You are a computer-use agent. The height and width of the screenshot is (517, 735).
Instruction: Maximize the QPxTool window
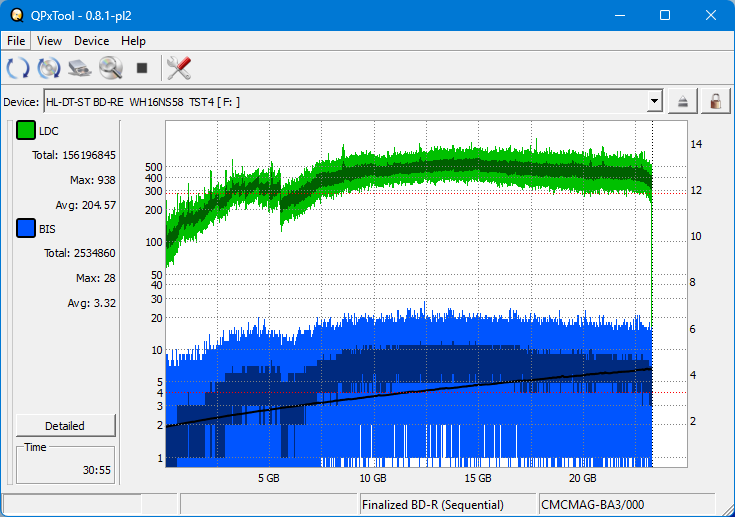click(665, 15)
